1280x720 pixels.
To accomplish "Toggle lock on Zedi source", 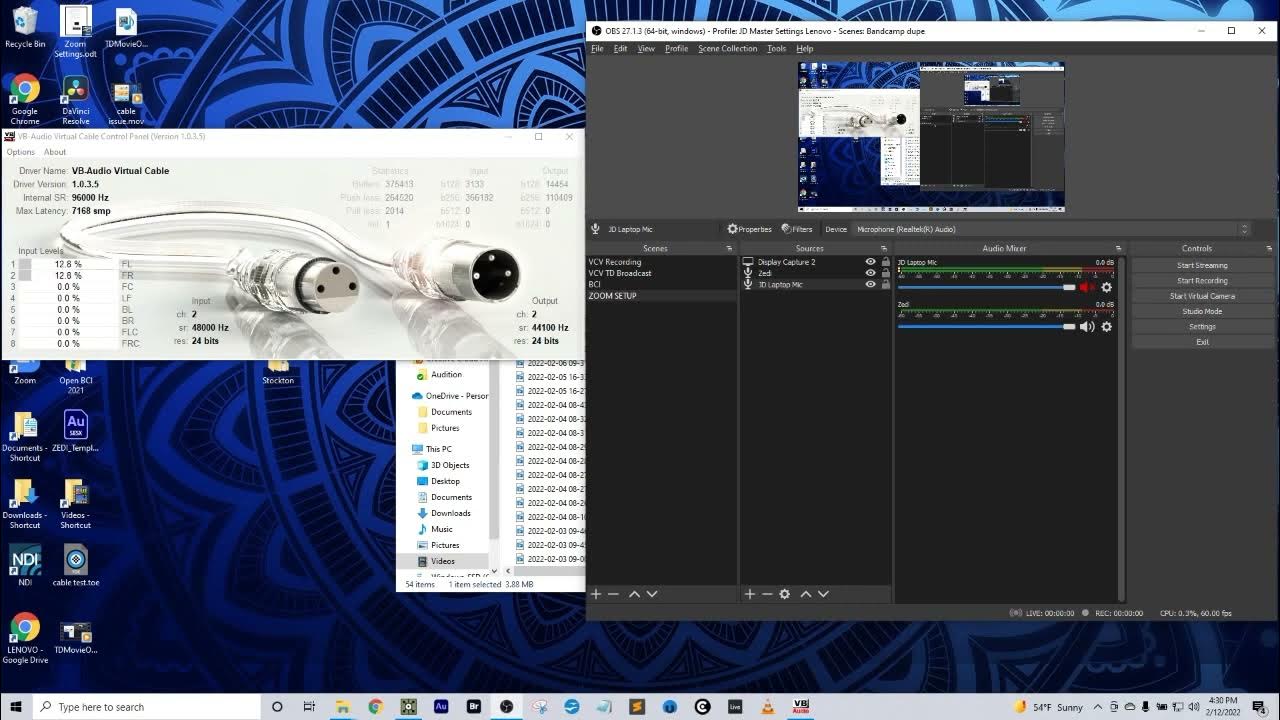I will tap(885, 273).
